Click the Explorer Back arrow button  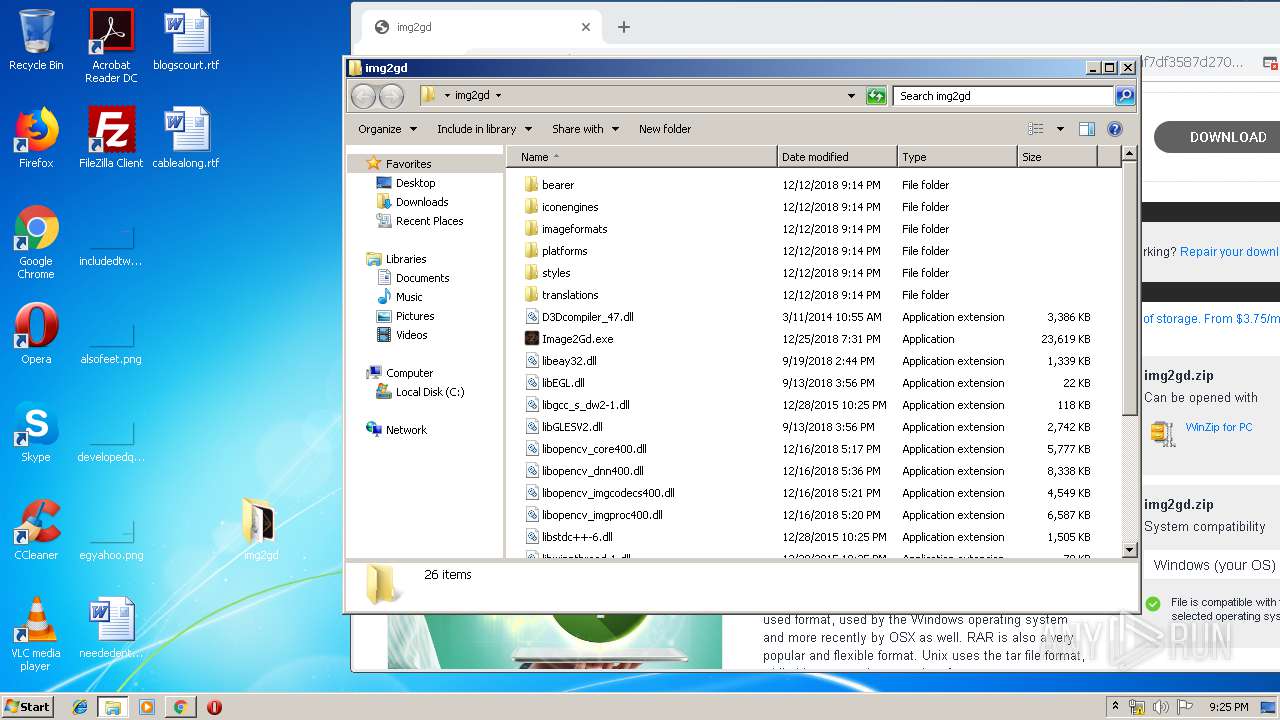363,96
